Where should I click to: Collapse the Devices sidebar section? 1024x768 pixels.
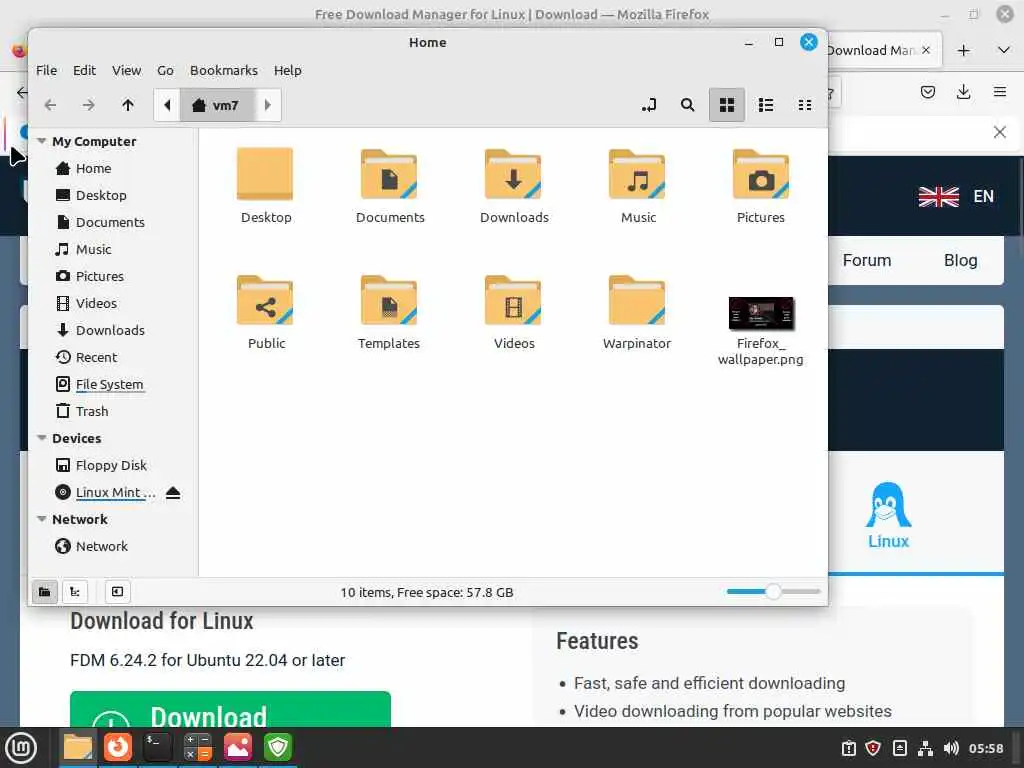point(42,438)
